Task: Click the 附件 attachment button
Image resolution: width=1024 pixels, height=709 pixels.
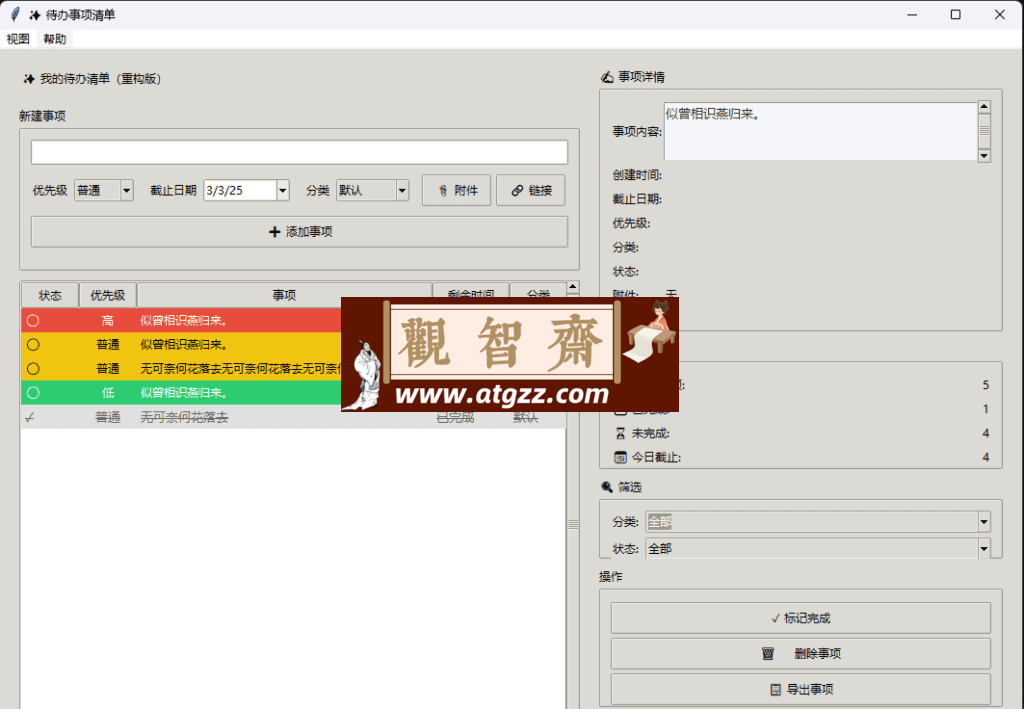Action: point(456,190)
